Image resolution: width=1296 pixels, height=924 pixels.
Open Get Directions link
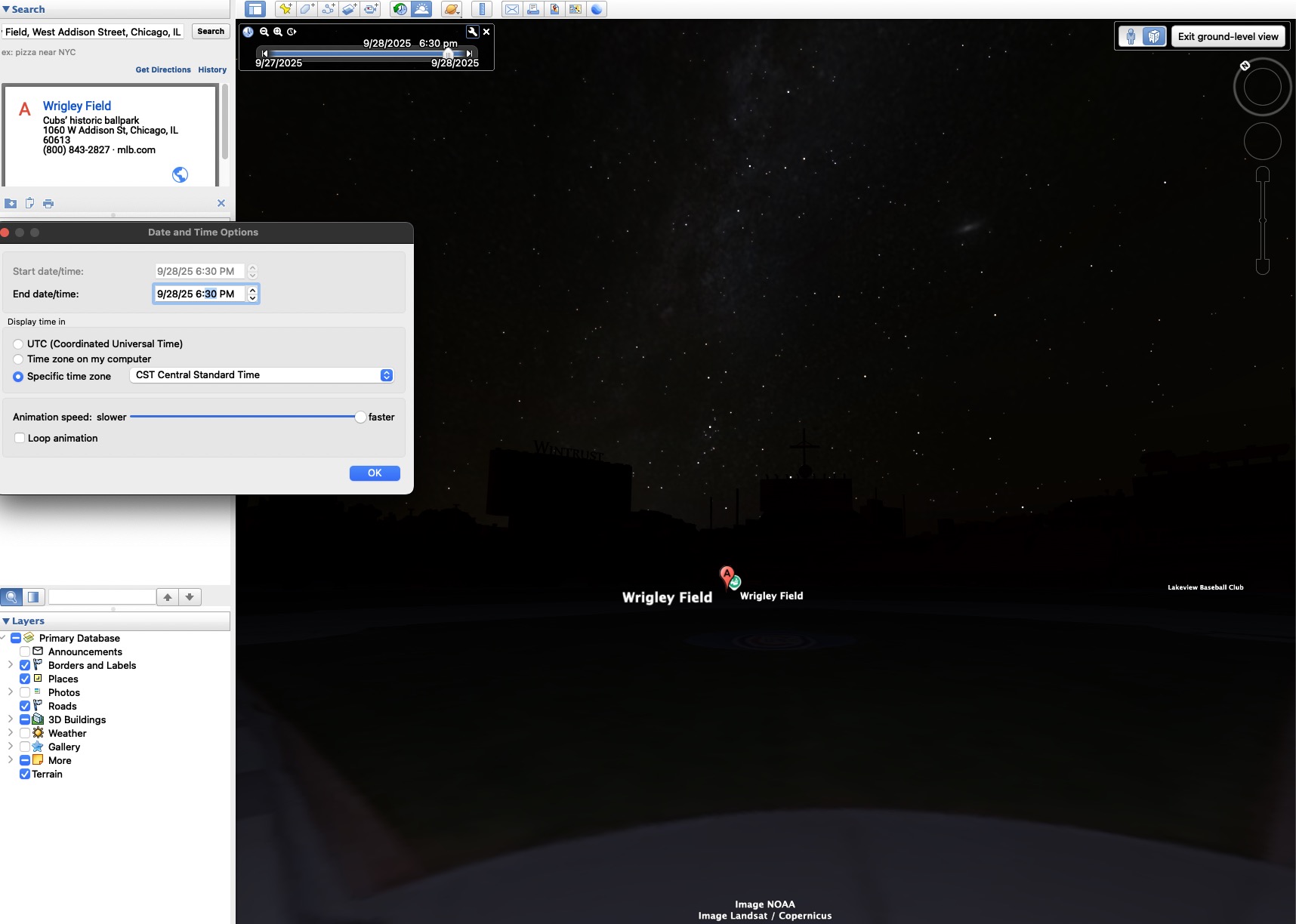(x=163, y=69)
